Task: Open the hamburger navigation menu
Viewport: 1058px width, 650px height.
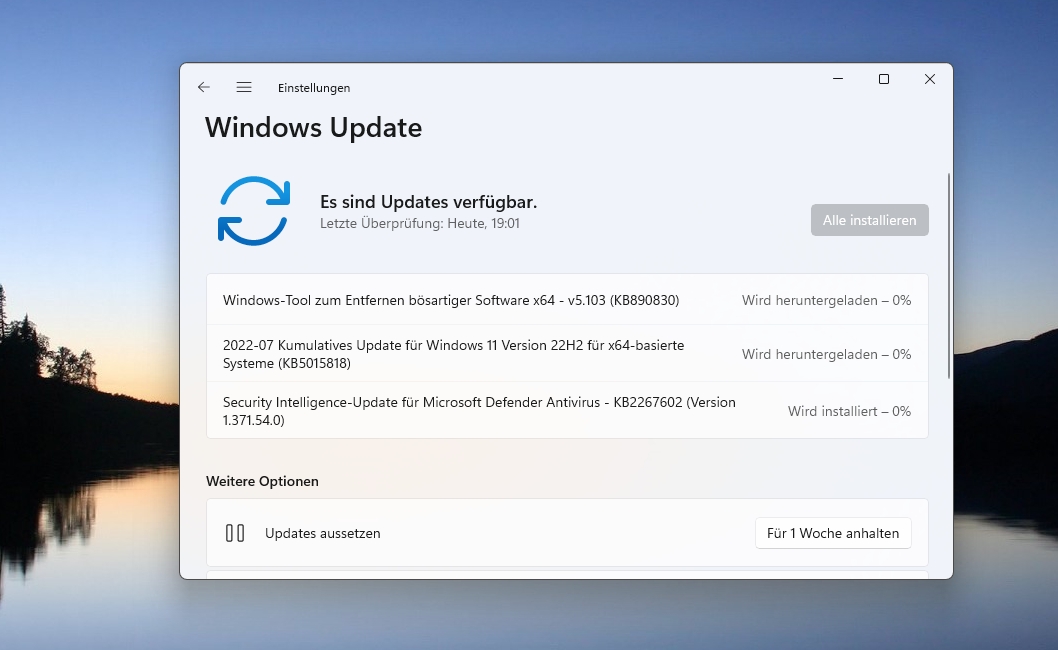Action: pyautogui.click(x=244, y=87)
